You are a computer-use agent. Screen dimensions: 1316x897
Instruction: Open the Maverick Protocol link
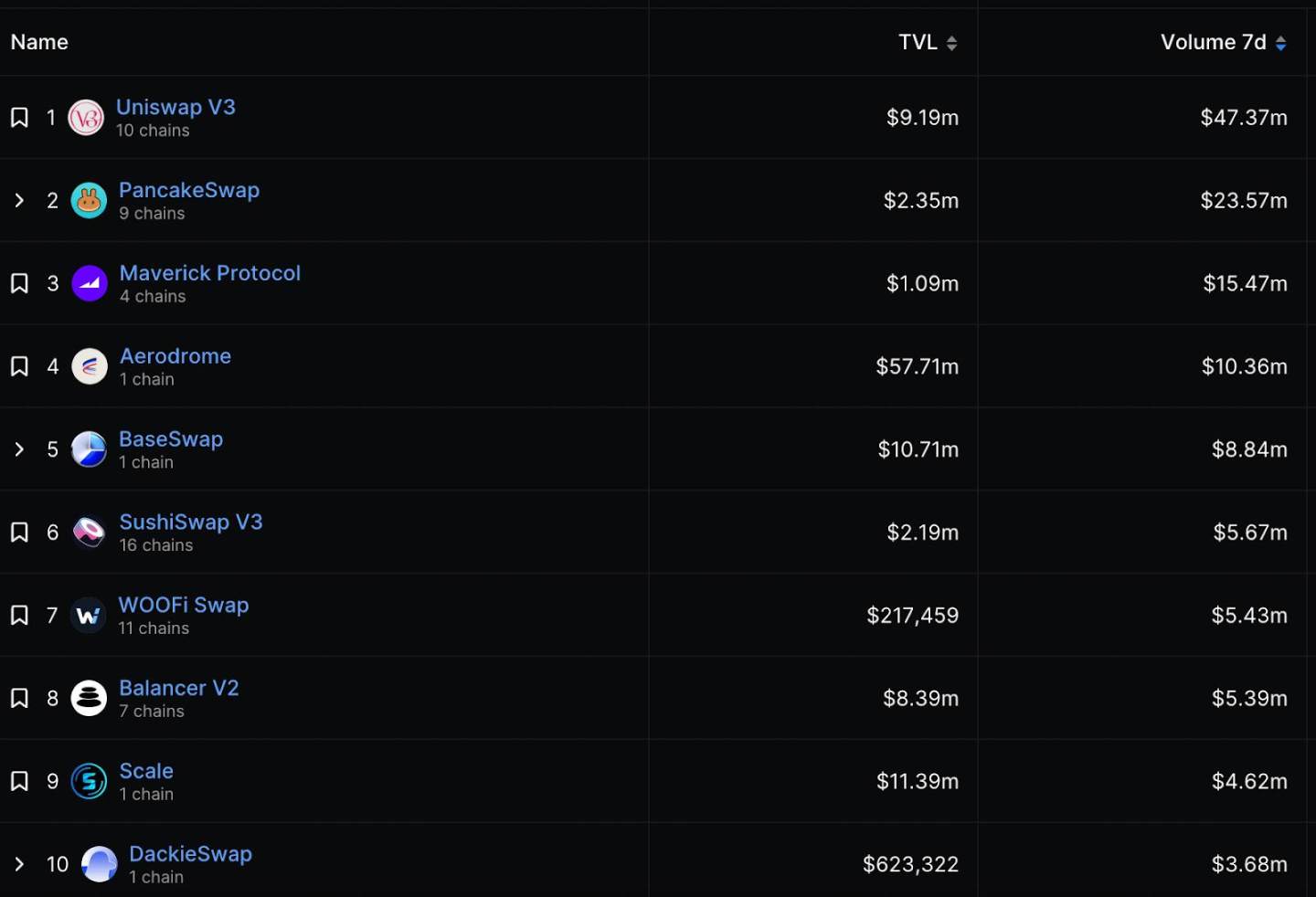(x=210, y=273)
